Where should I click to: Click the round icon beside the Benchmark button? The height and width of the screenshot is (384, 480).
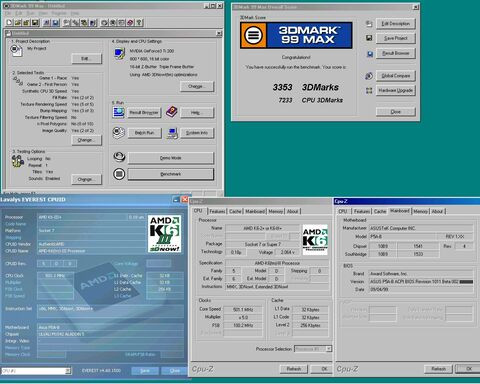tap(119, 174)
